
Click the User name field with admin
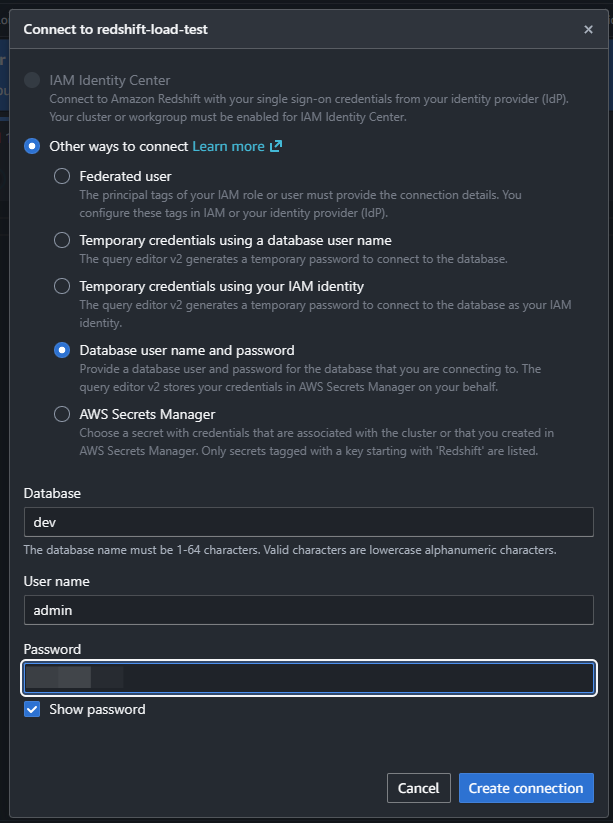pos(308,609)
